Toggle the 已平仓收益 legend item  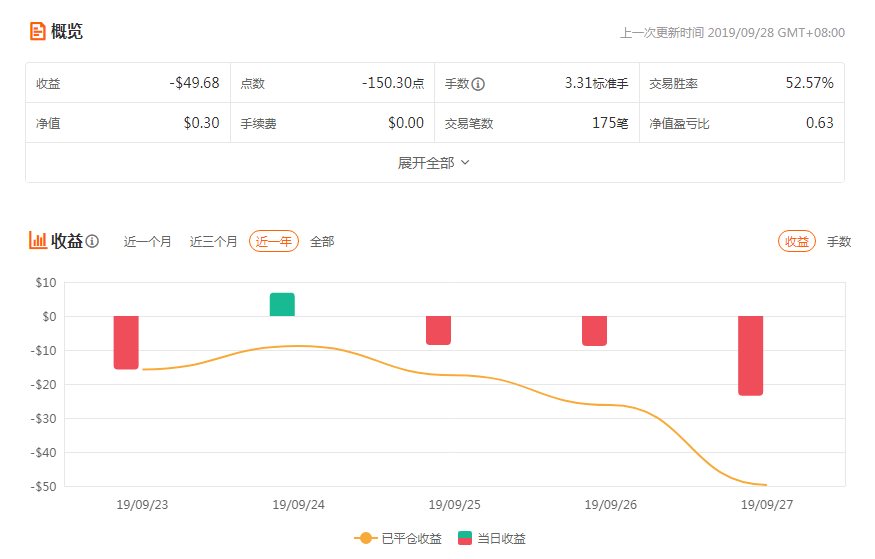point(398,538)
